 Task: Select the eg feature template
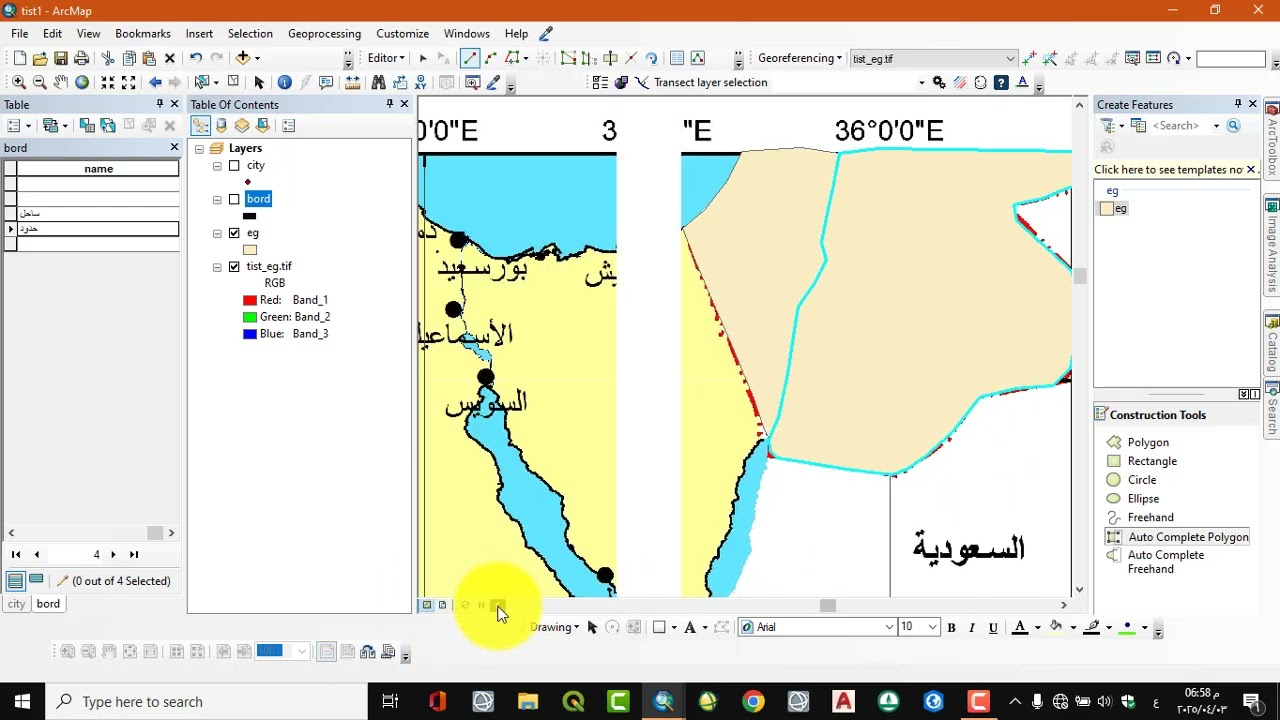click(1113, 209)
